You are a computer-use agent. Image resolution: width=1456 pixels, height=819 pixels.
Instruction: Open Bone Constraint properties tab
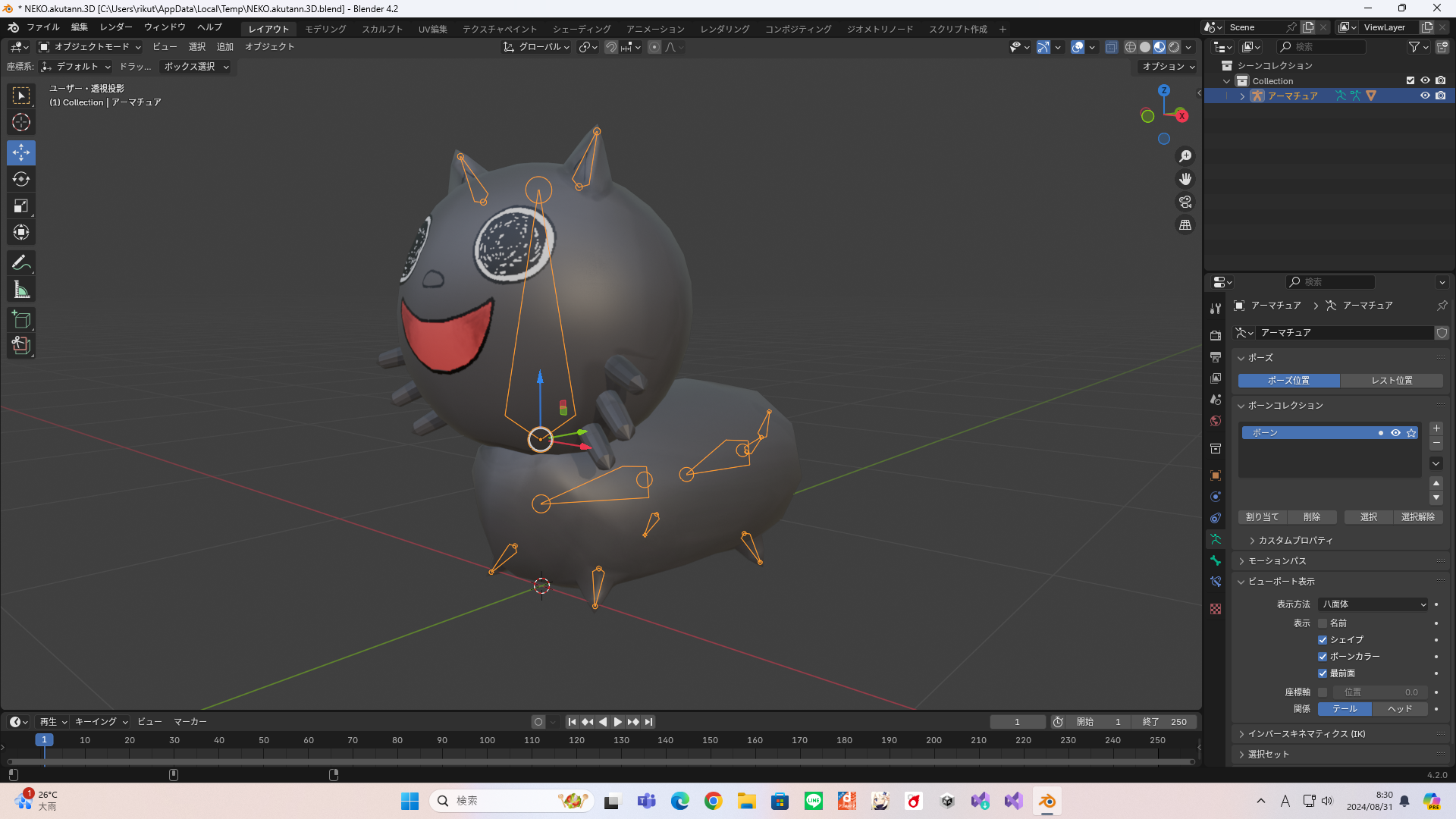pos(1216,582)
